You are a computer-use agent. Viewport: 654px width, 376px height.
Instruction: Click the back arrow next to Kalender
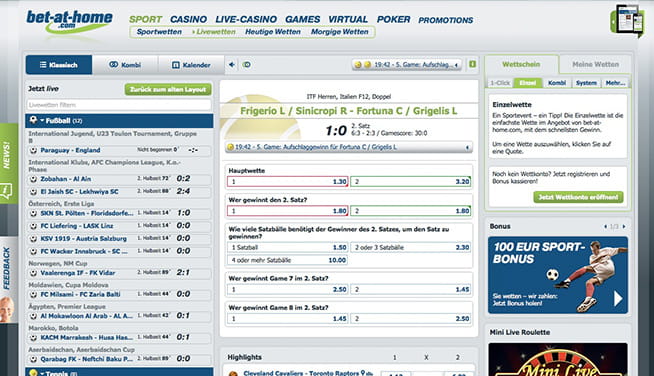232,65
